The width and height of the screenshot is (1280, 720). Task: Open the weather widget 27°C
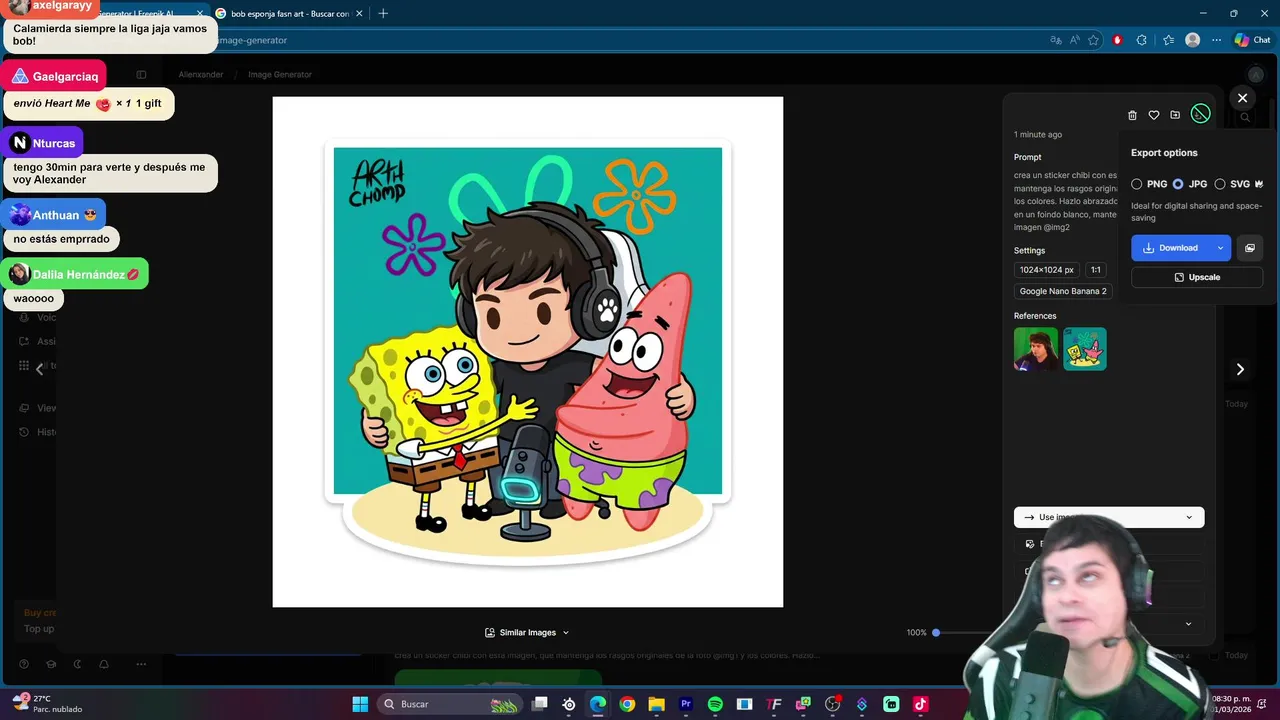pyautogui.click(x=45, y=704)
